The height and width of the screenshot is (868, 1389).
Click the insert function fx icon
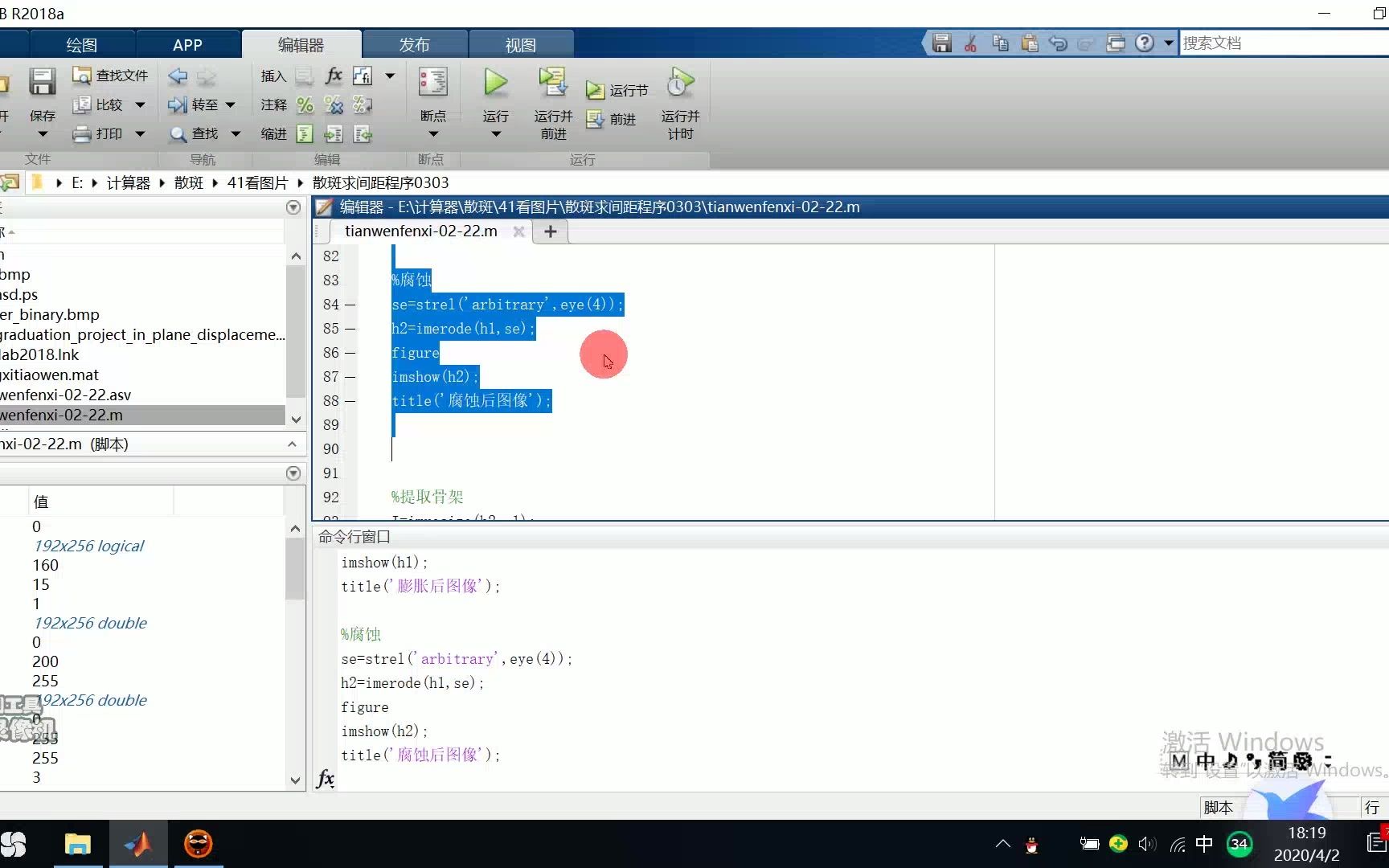click(x=334, y=76)
